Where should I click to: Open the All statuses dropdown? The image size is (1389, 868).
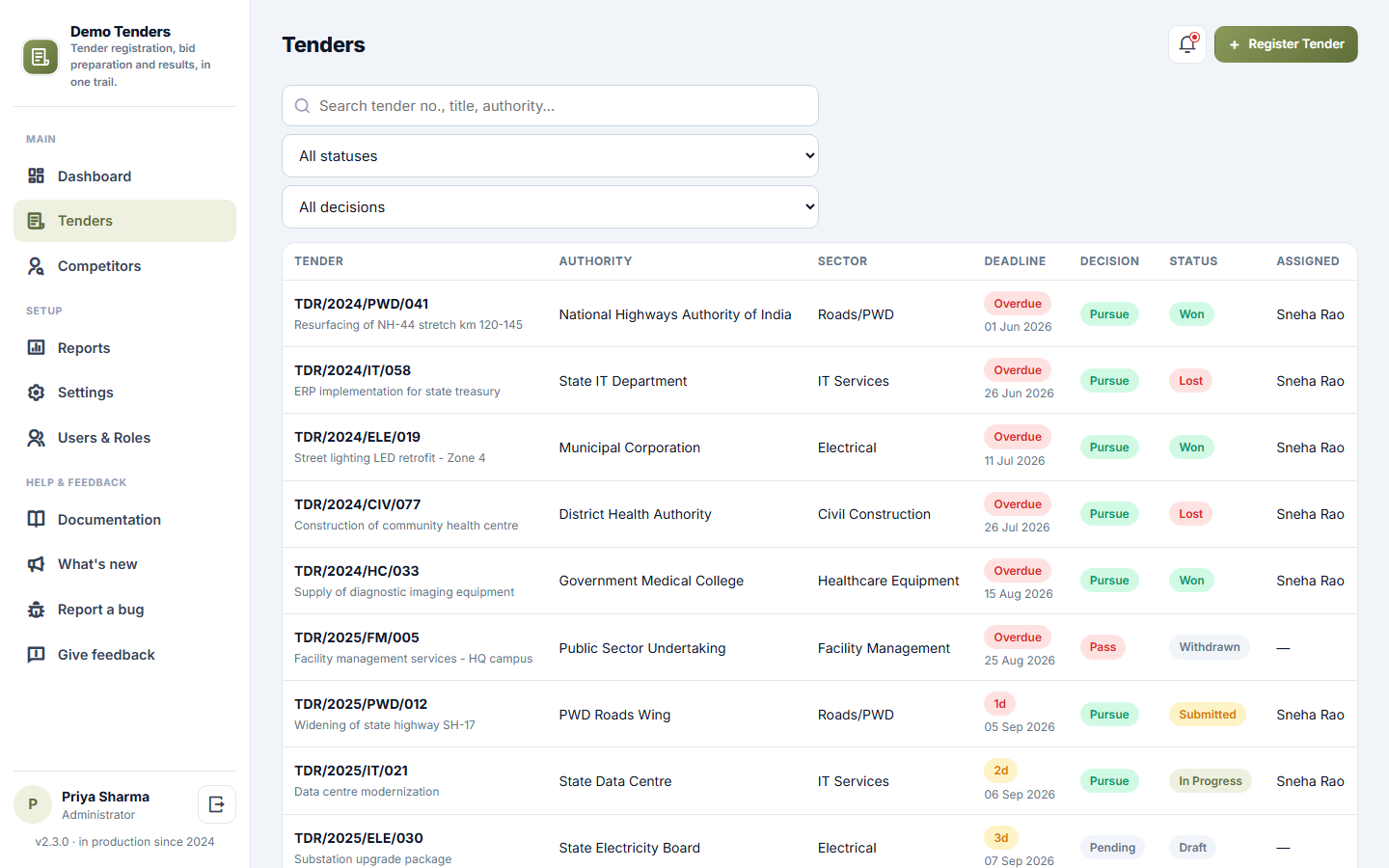pyautogui.click(x=550, y=156)
